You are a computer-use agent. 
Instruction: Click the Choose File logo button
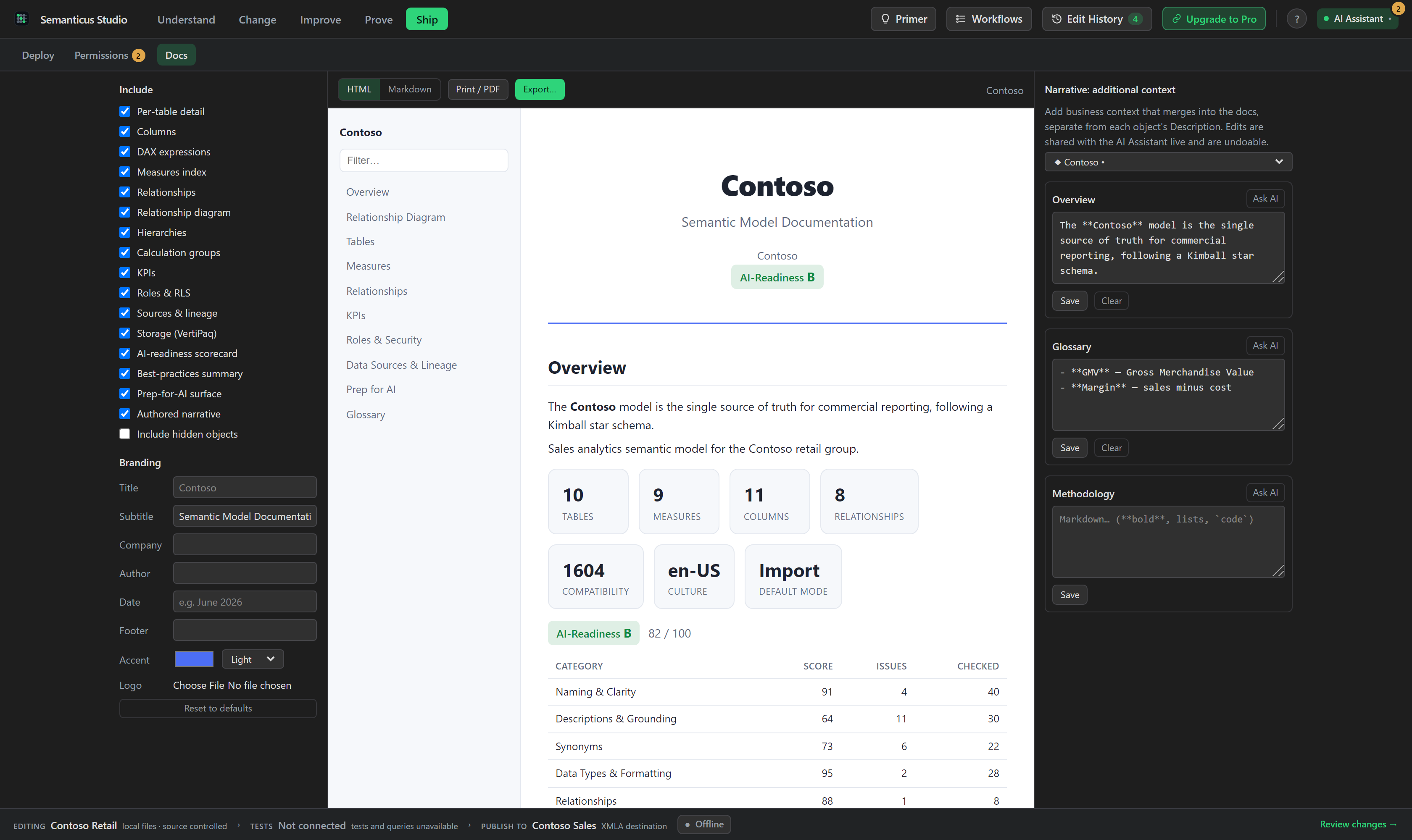tap(198, 685)
